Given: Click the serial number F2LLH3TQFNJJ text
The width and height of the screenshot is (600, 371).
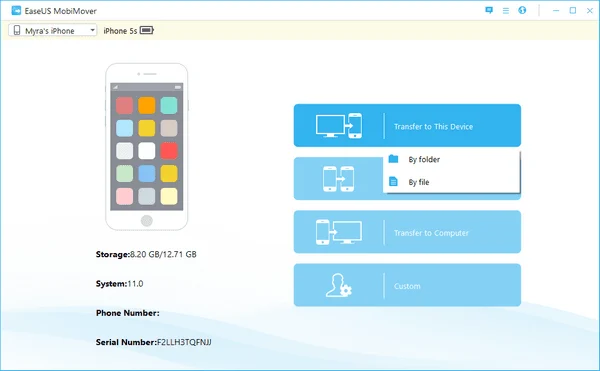Looking at the screenshot, I should [x=184, y=342].
